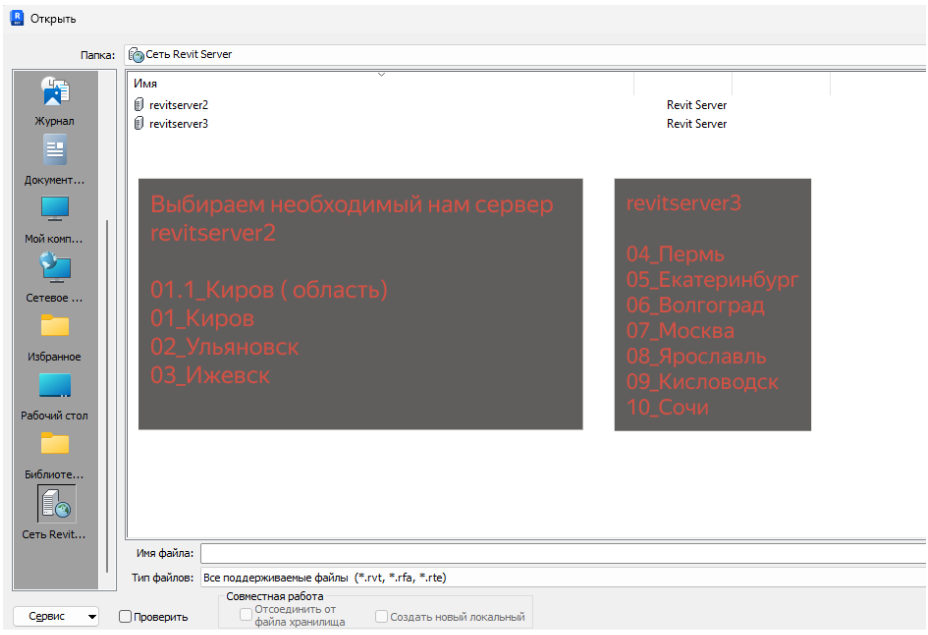Open the Избранное folder shortcut
The image size is (928, 635).
[x=54, y=337]
